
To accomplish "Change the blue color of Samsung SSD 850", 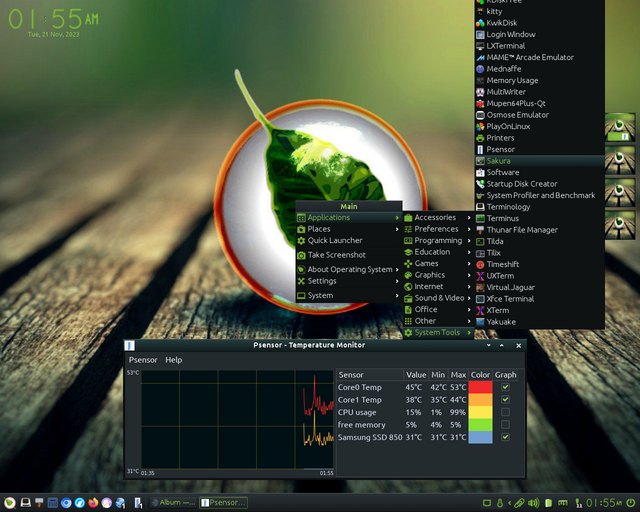I will pos(480,437).
